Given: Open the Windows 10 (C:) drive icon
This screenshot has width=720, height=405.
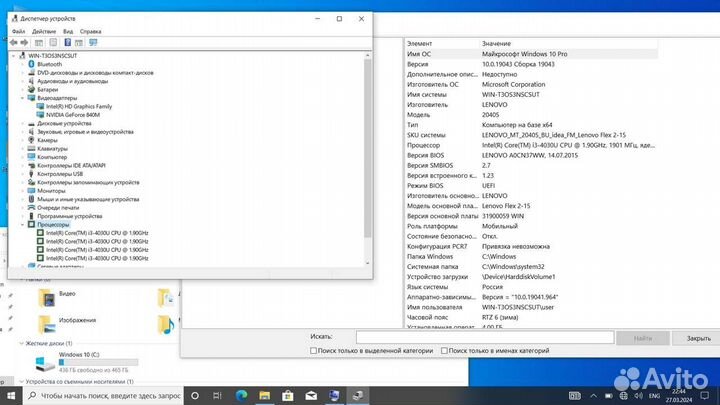Looking at the screenshot, I should (45, 364).
